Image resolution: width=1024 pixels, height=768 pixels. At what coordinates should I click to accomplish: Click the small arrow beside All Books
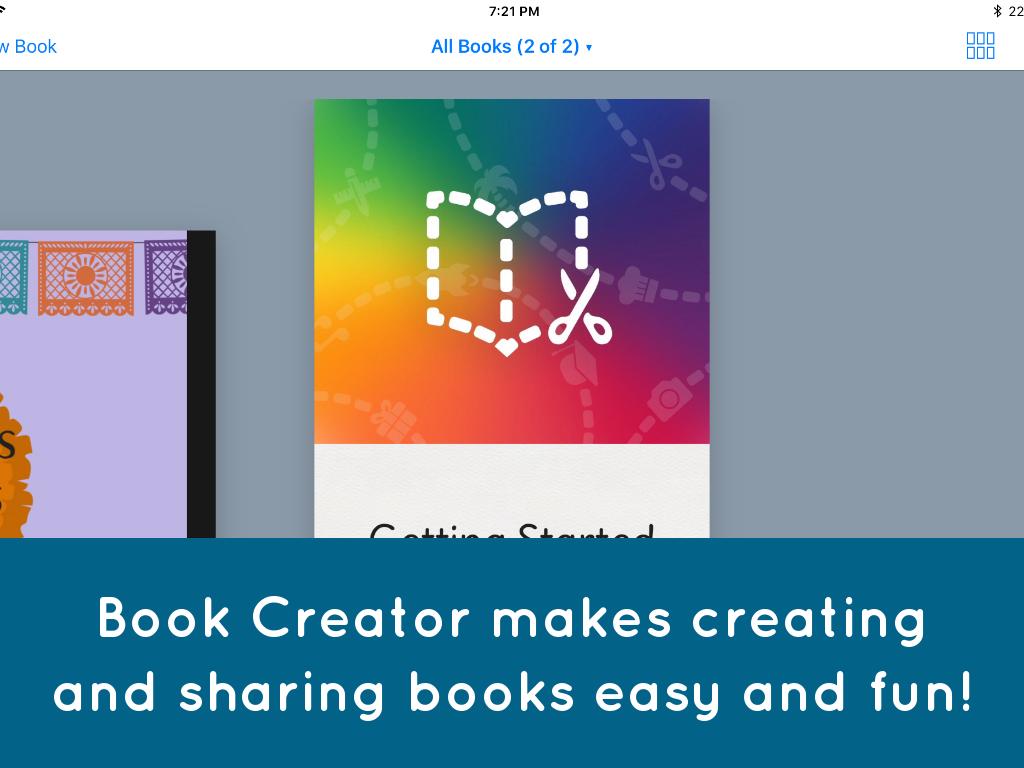pos(589,47)
